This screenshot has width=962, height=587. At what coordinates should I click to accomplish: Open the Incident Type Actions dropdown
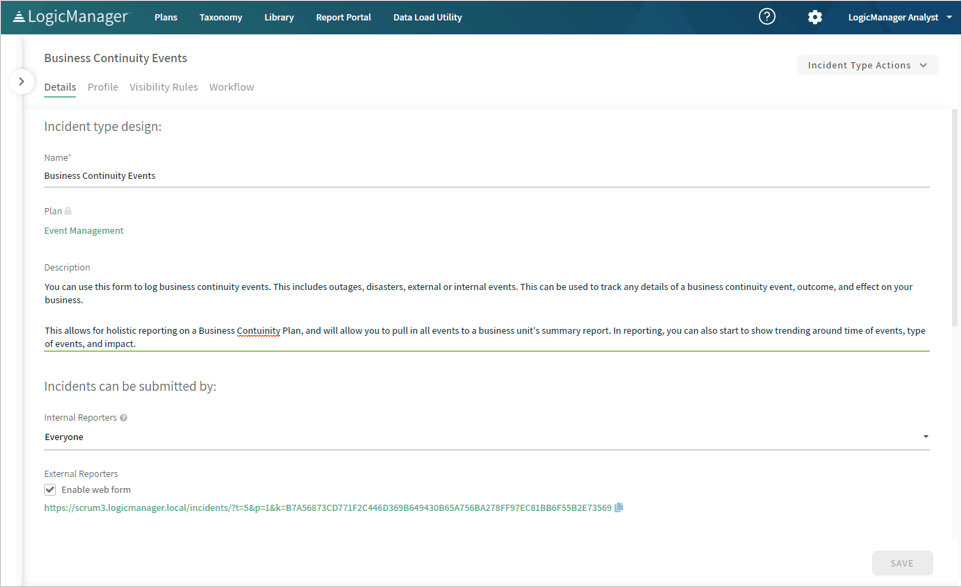[868, 65]
